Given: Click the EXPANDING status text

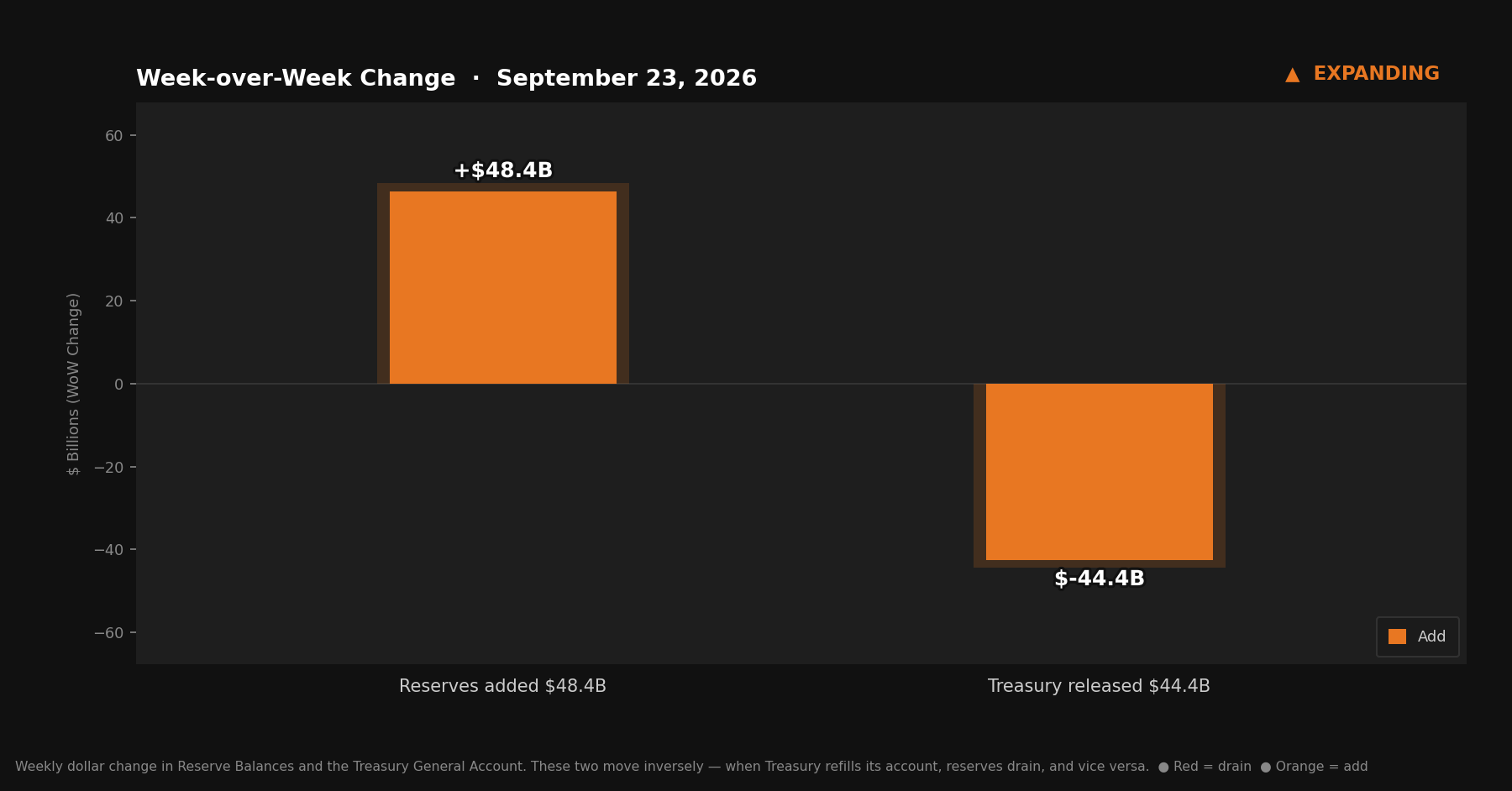Looking at the screenshot, I should [x=1376, y=74].
